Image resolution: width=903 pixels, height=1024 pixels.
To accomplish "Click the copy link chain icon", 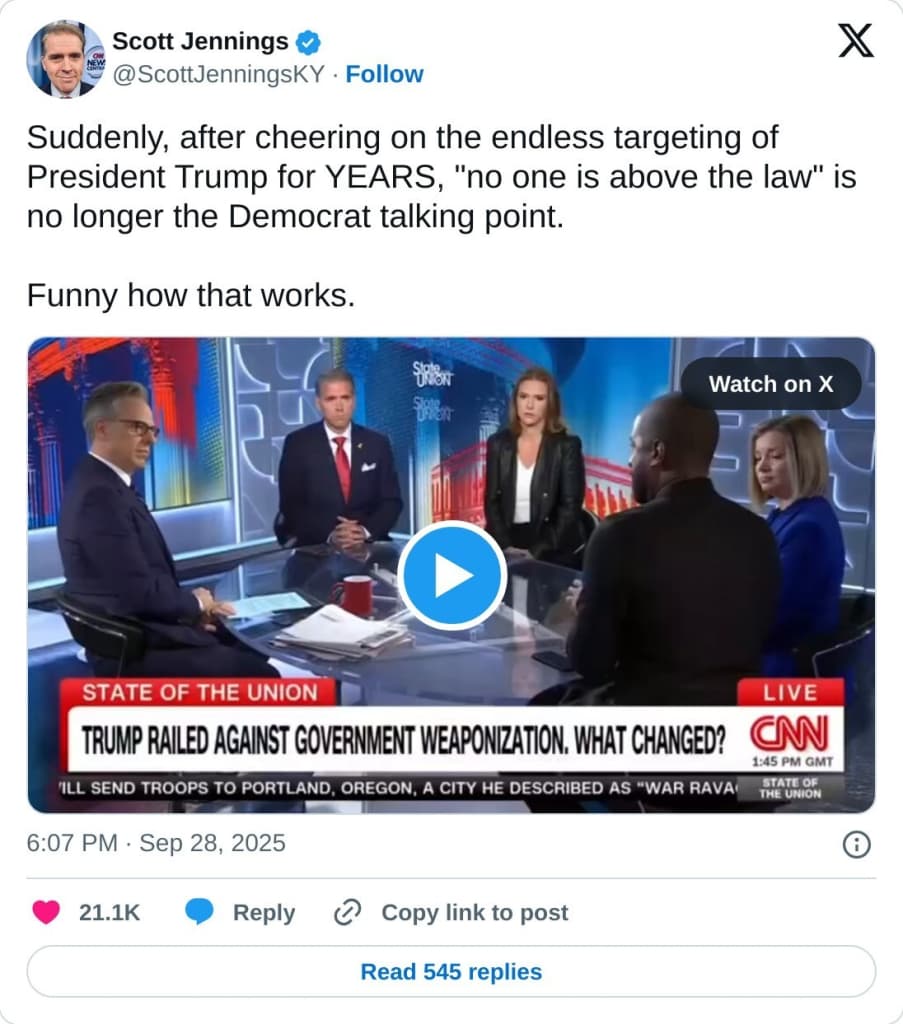I will (347, 912).
